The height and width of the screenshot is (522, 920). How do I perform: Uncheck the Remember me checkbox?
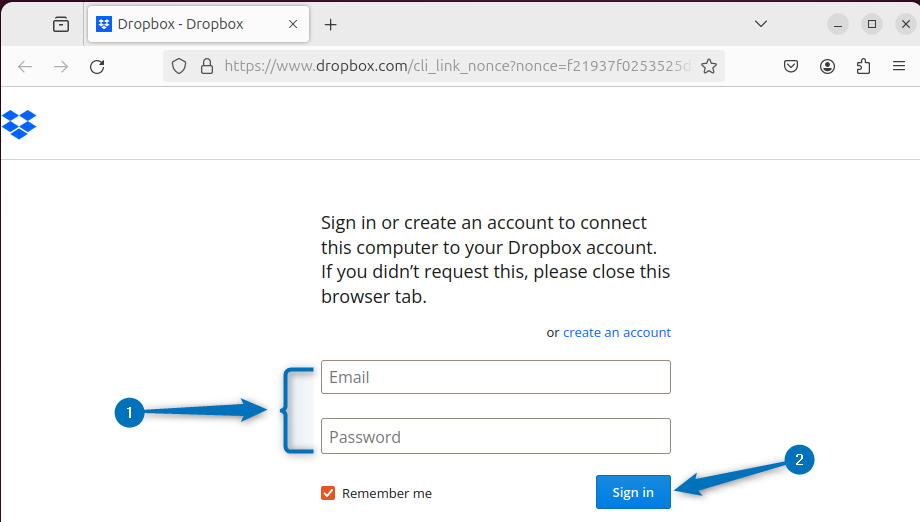point(328,493)
